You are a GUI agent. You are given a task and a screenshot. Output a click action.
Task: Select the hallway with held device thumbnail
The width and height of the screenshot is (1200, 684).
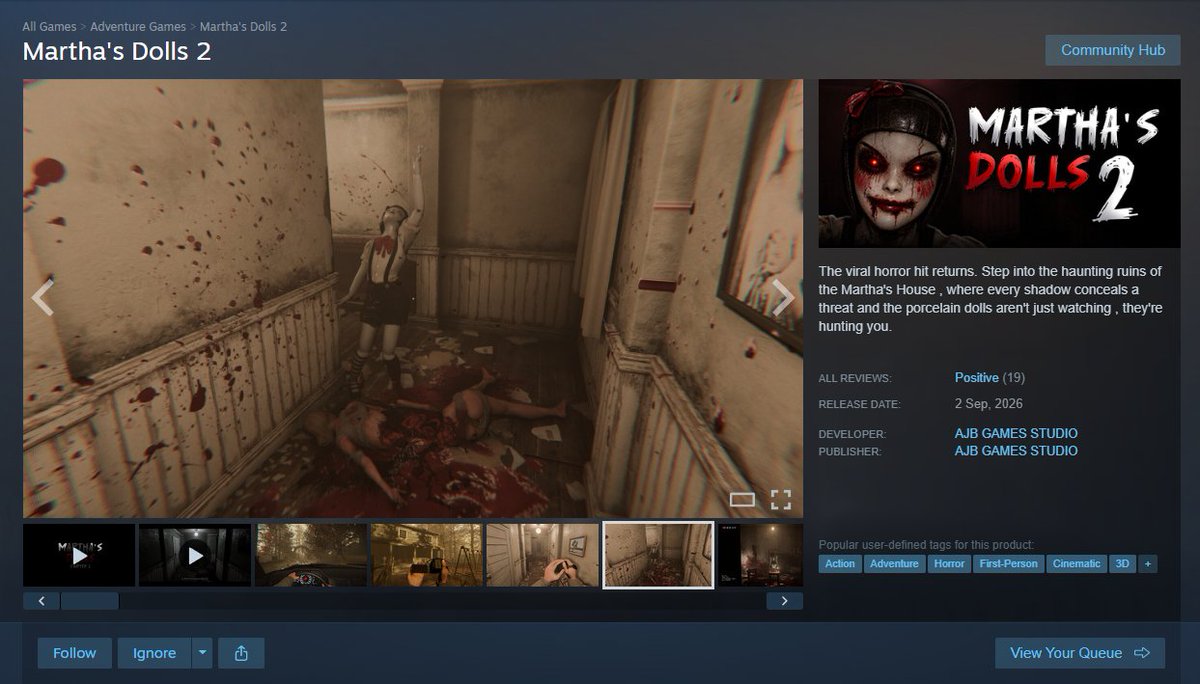coord(543,555)
